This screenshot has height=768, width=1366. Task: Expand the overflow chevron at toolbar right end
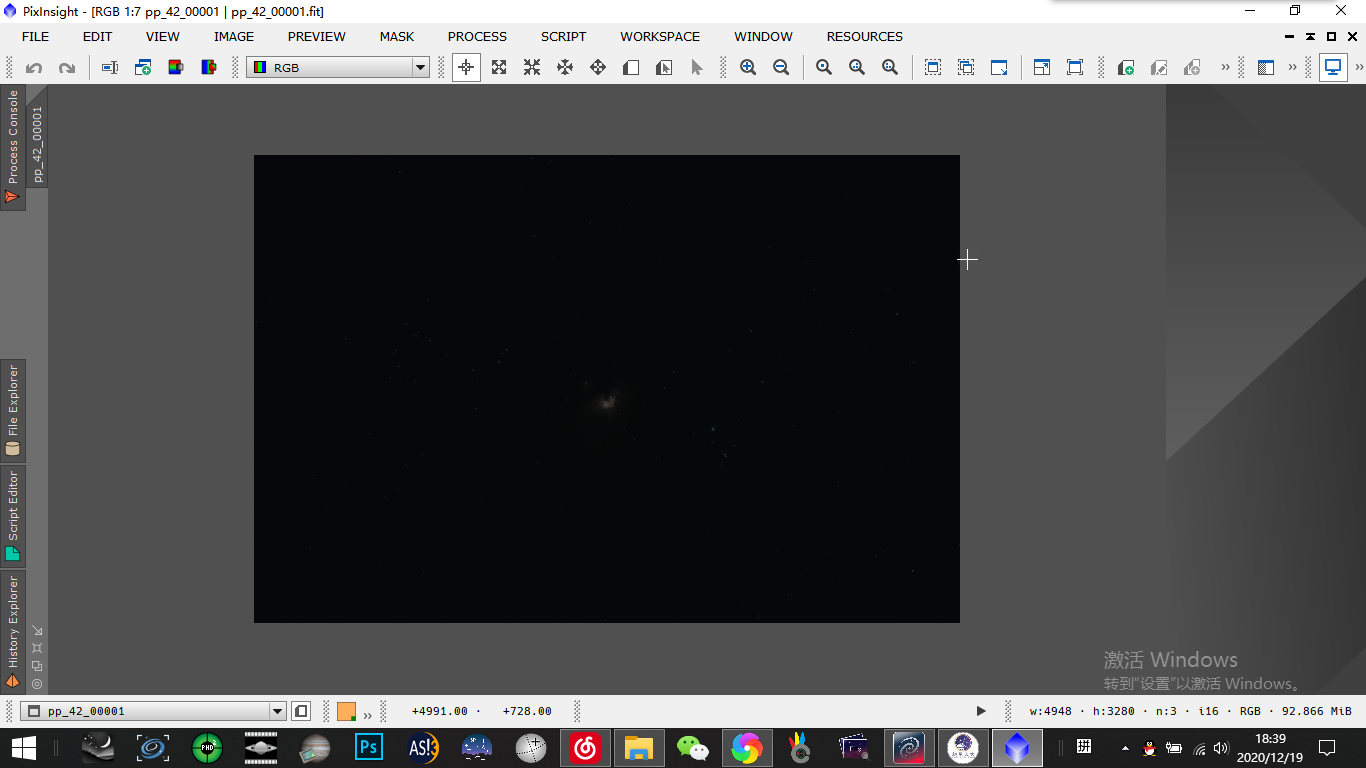point(1359,68)
